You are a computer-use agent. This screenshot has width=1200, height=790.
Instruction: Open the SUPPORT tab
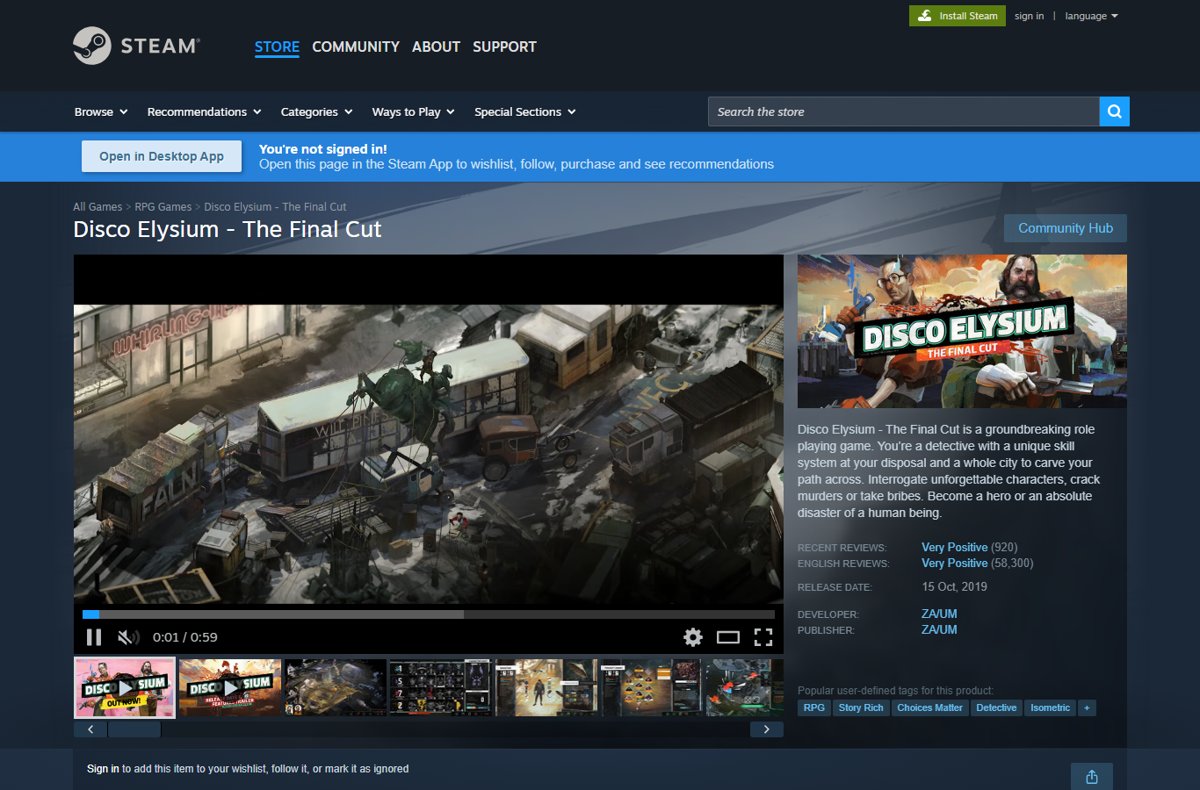504,47
